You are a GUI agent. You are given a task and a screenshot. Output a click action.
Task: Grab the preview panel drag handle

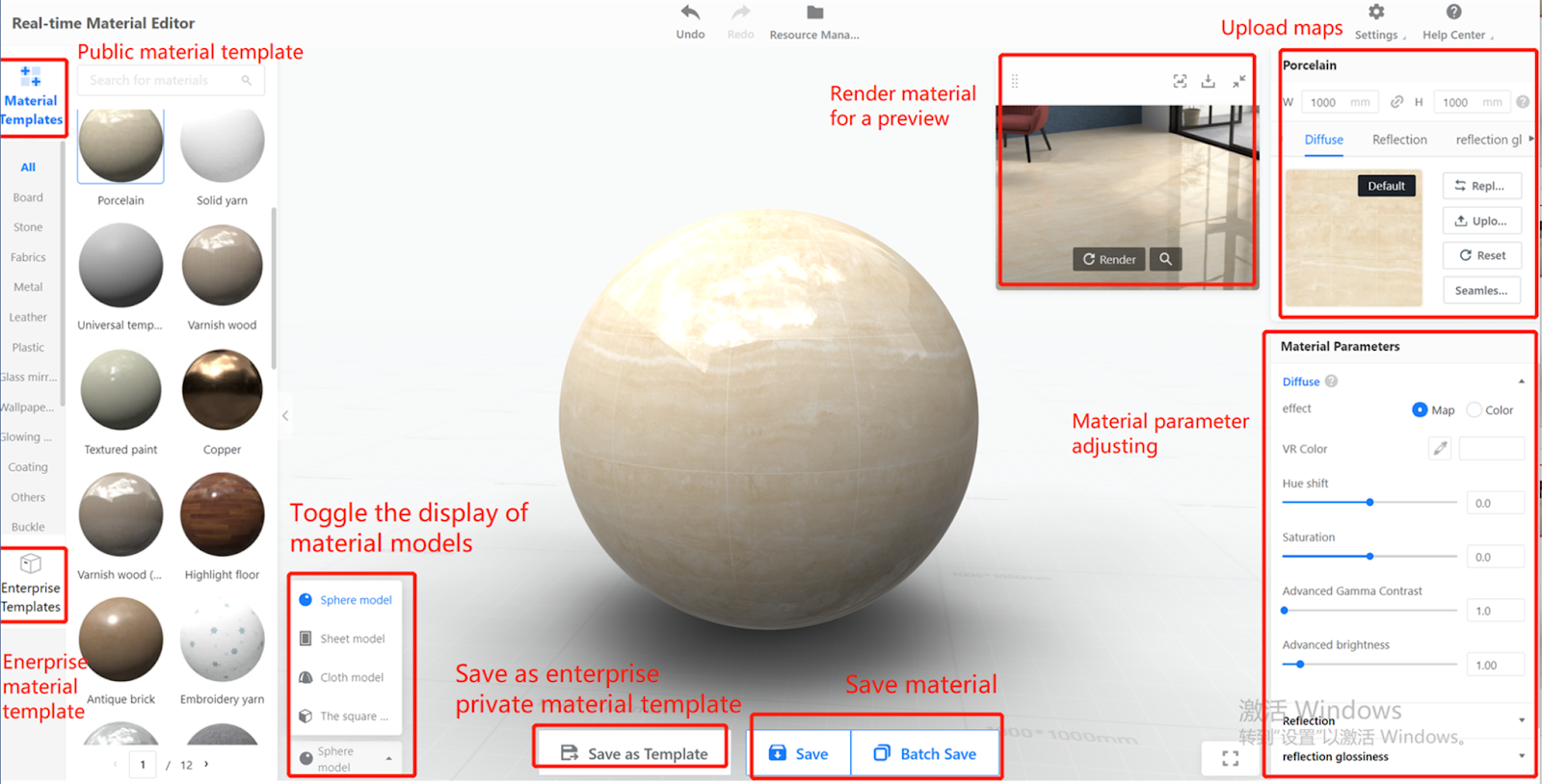click(x=1014, y=82)
